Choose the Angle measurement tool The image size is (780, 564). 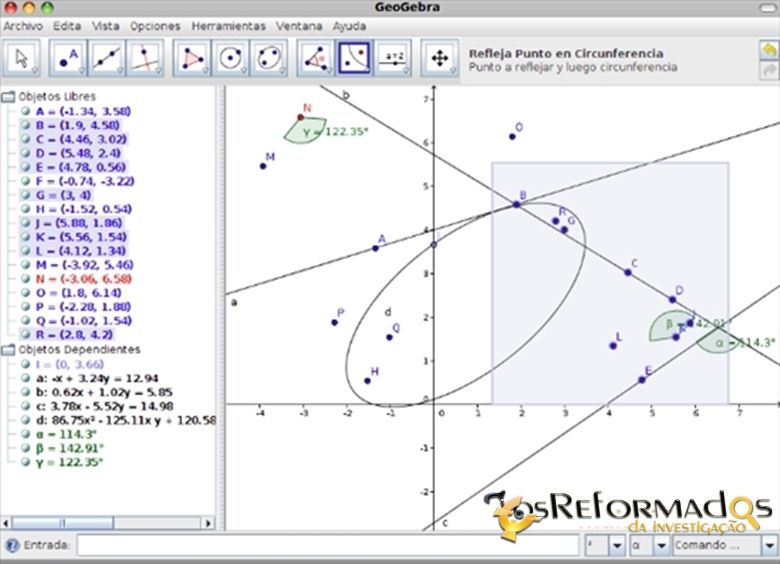coord(316,58)
